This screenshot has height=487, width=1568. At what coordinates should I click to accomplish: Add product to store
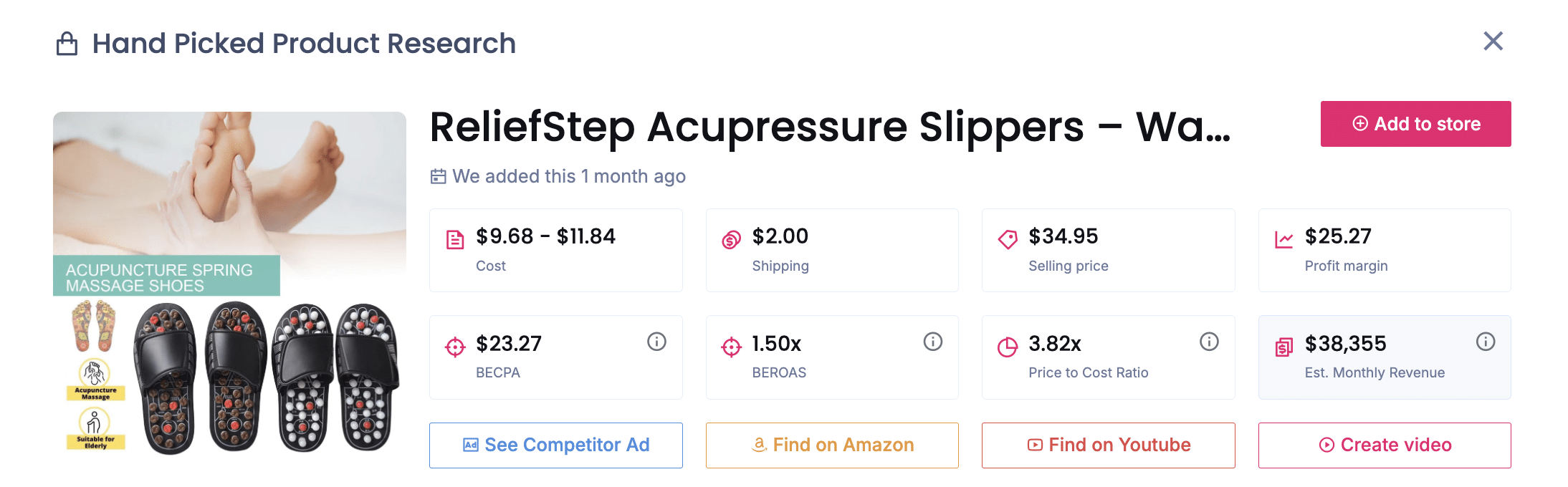coord(1415,124)
